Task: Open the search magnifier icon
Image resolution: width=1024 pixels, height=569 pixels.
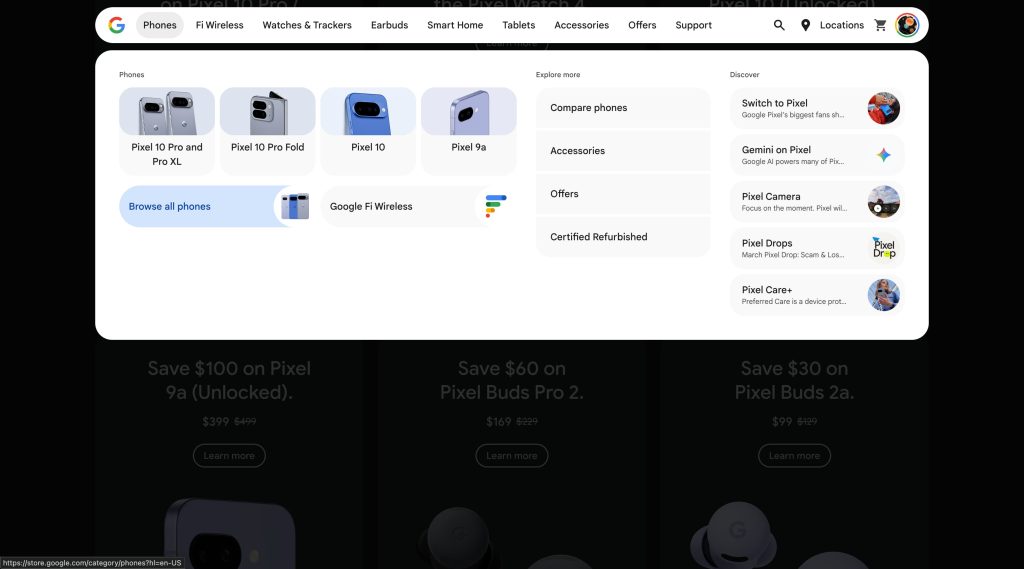Action: (x=779, y=25)
